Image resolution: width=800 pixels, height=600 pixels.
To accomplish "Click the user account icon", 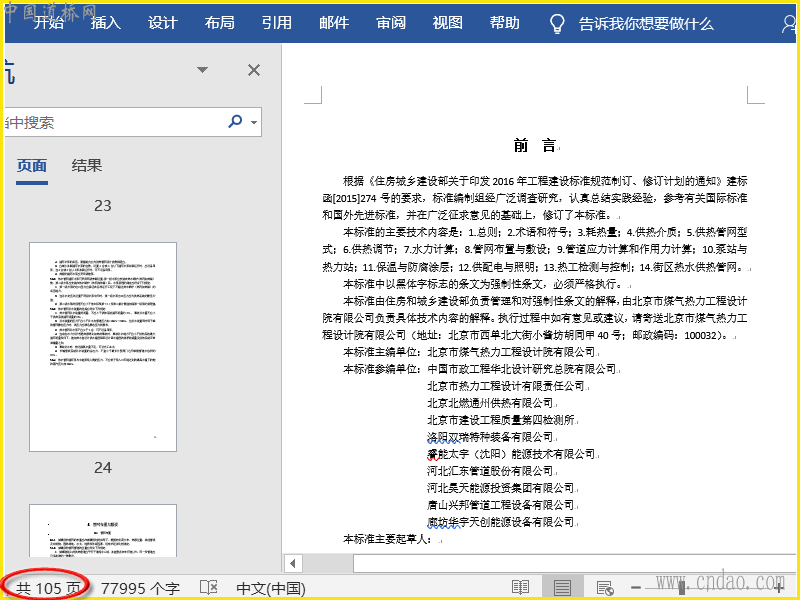I will (788, 23).
